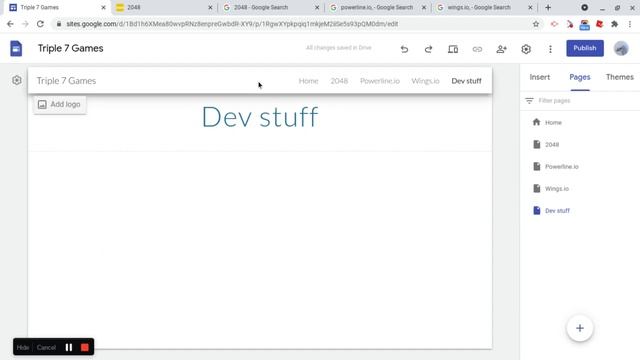
Task: Click the filter icon beside Filter pages
Action: pyautogui.click(x=529, y=100)
